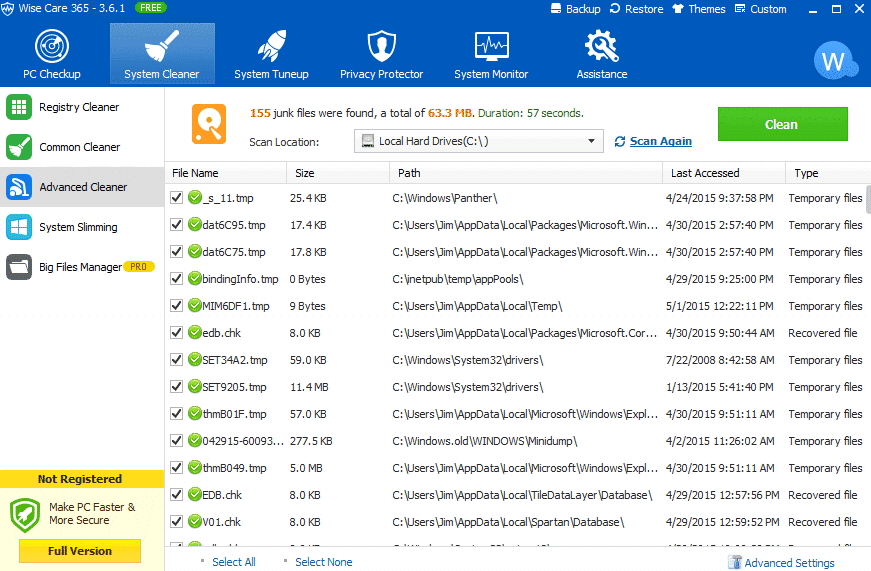This screenshot has height=571, width=871.
Task: Click the Scan Again link
Action: (660, 141)
